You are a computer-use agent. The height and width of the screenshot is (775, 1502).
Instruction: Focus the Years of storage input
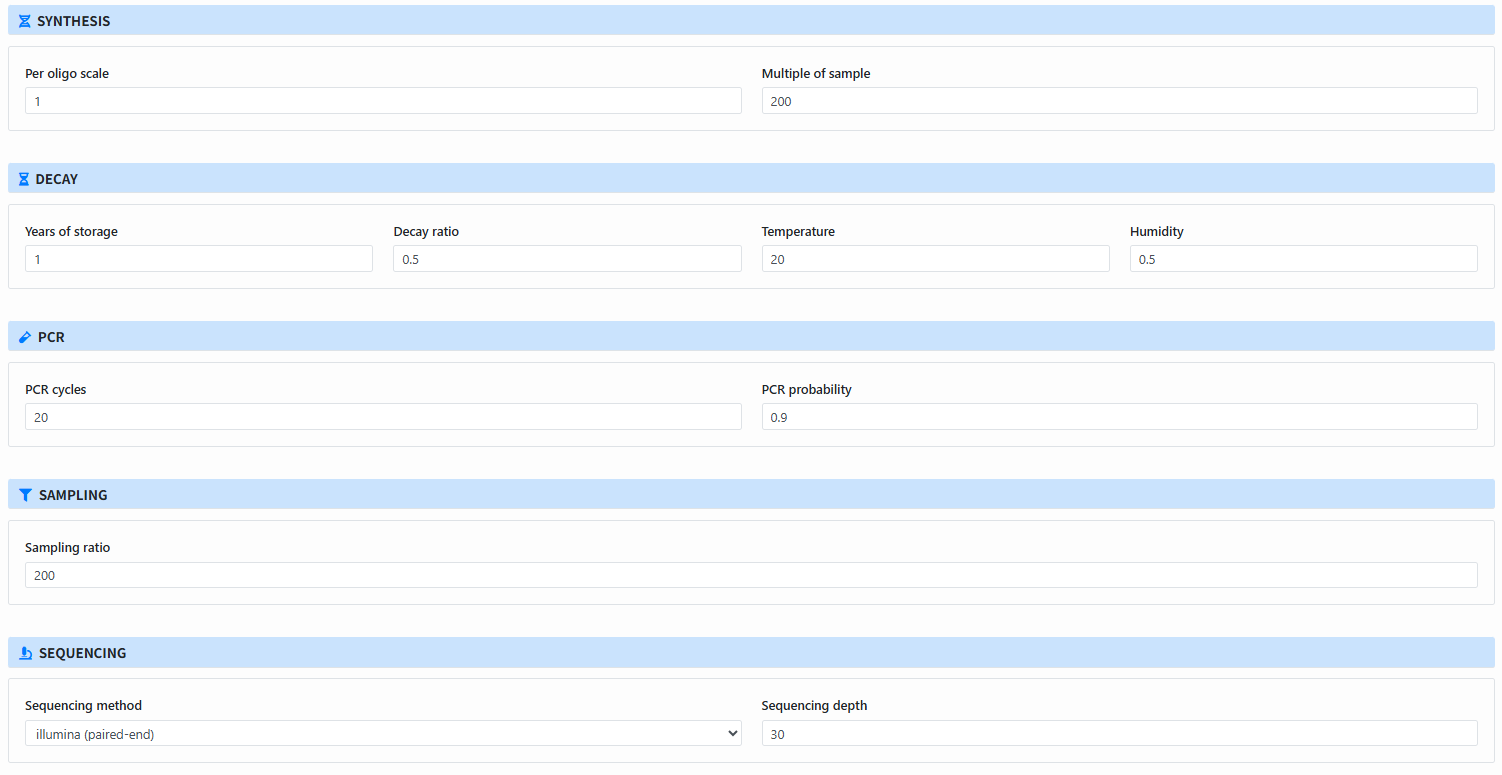click(x=198, y=258)
